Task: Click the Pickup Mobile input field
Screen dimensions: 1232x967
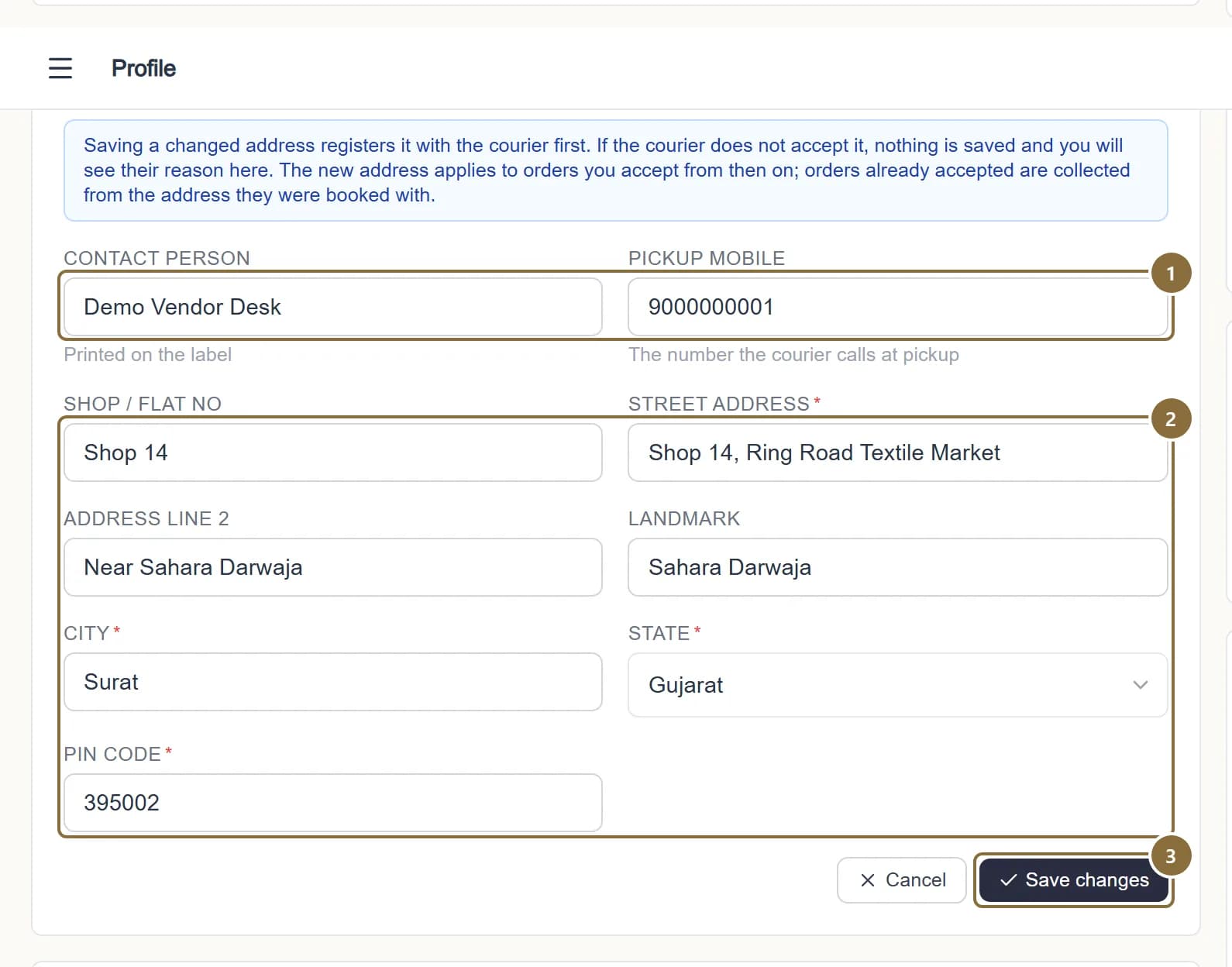Action: point(897,307)
